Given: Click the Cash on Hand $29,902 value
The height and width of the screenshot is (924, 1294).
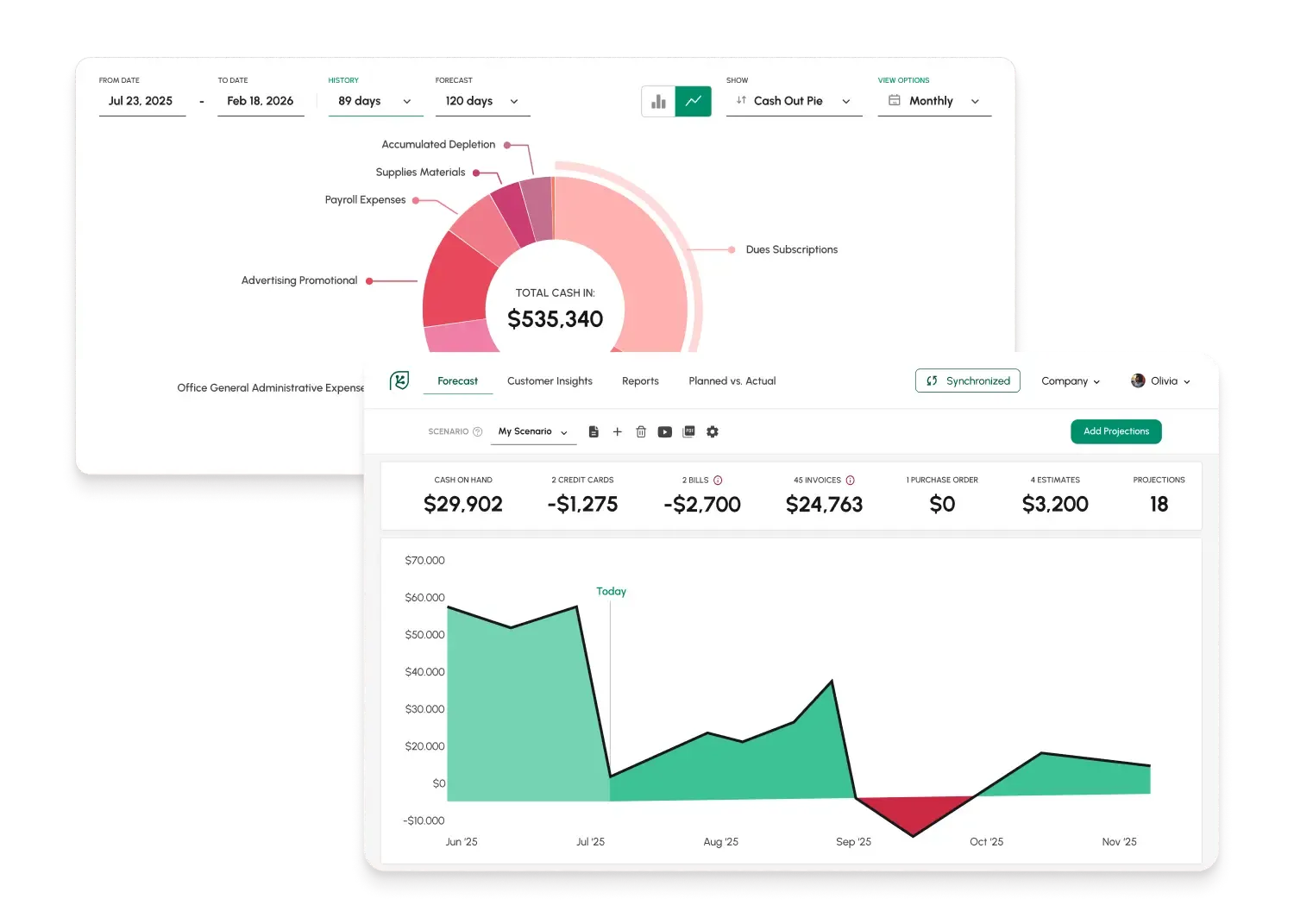Looking at the screenshot, I should point(463,504).
